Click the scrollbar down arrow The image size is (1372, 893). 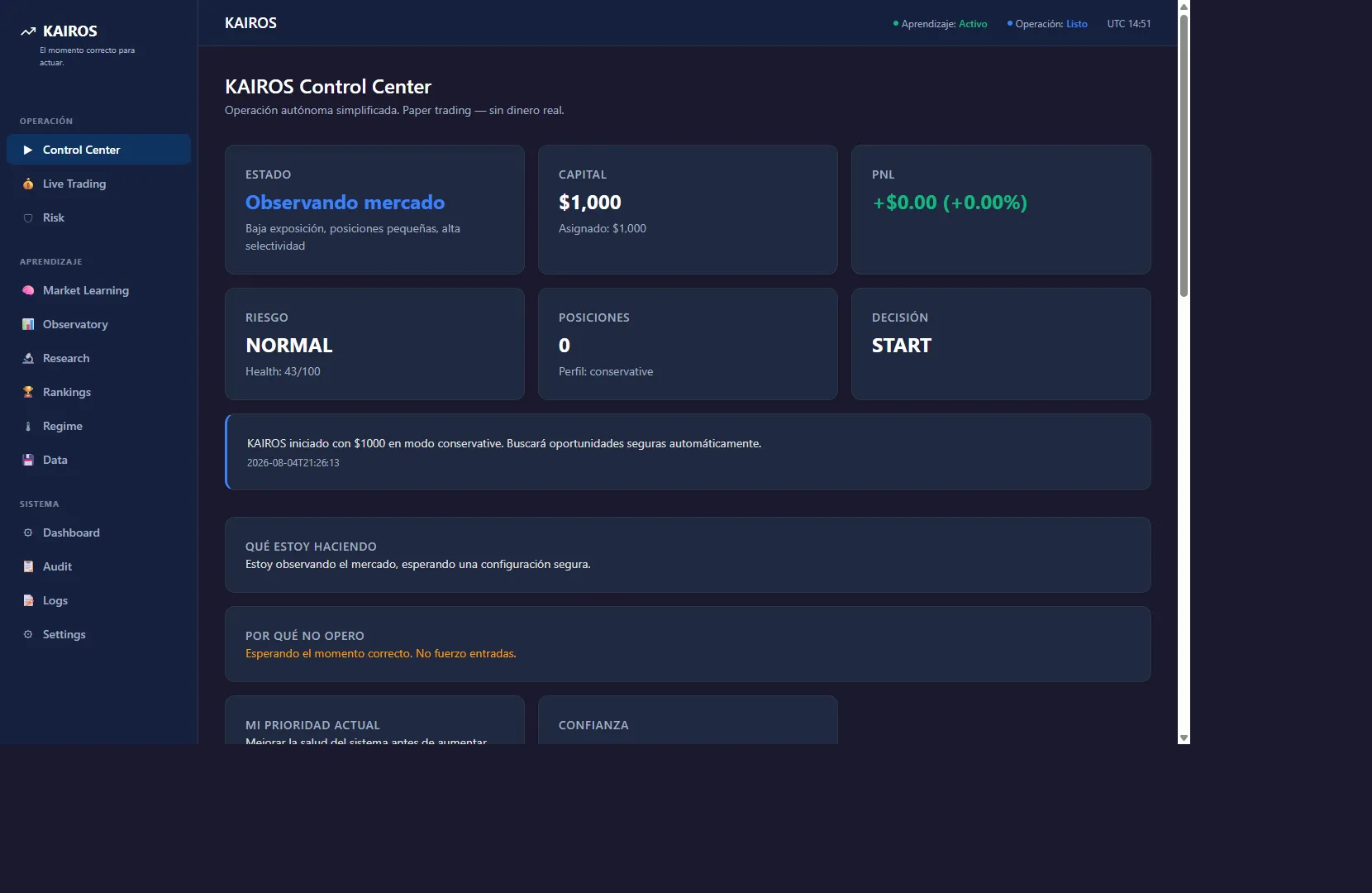point(1184,738)
